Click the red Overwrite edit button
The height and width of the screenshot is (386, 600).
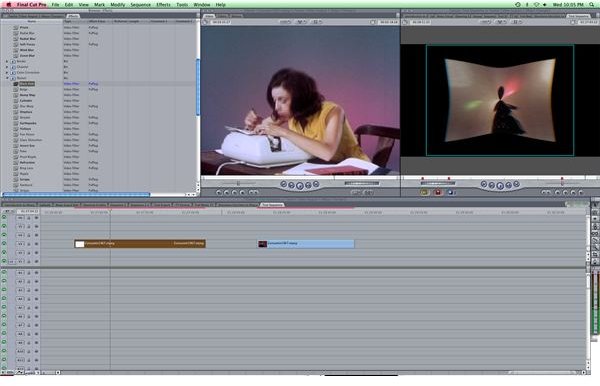tap(438, 192)
